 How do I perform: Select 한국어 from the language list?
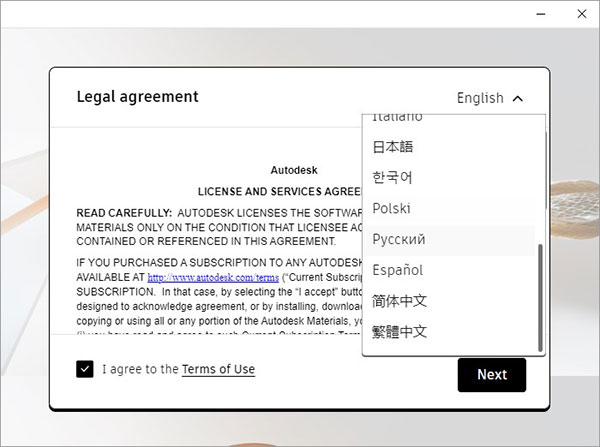click(393, 178)
